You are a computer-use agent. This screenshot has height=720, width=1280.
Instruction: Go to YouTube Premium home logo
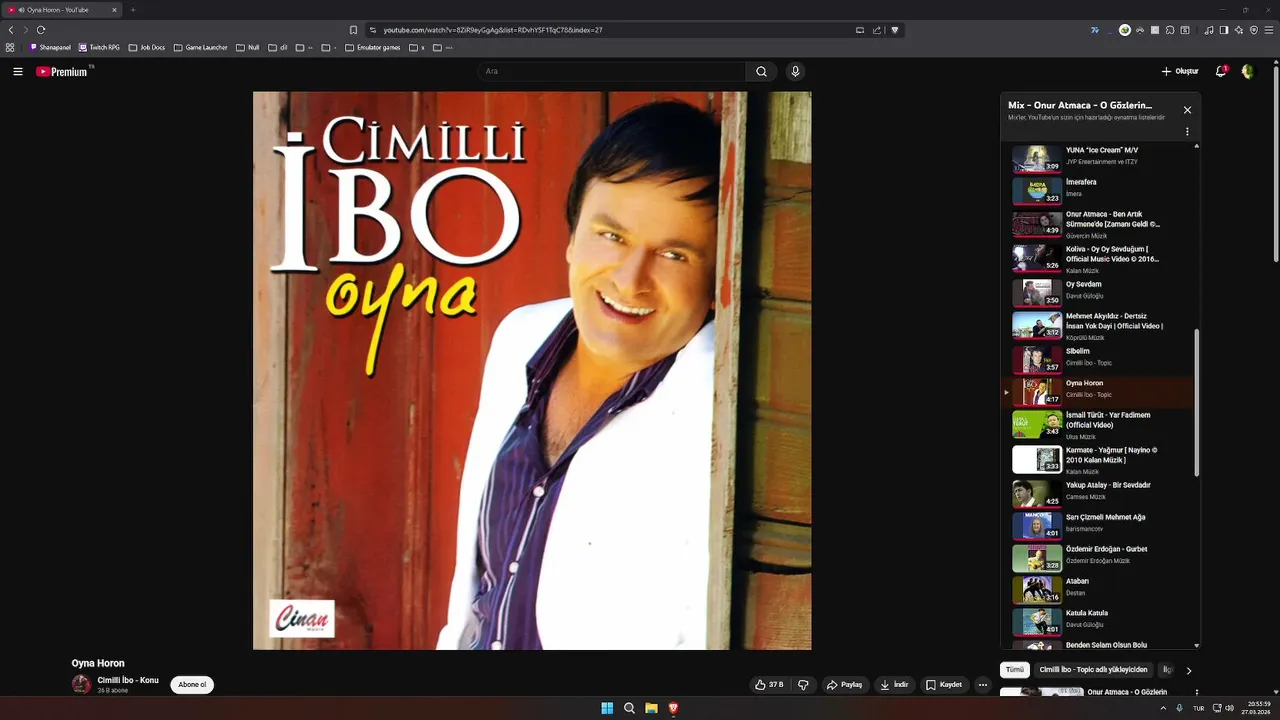tap(62, 72)
